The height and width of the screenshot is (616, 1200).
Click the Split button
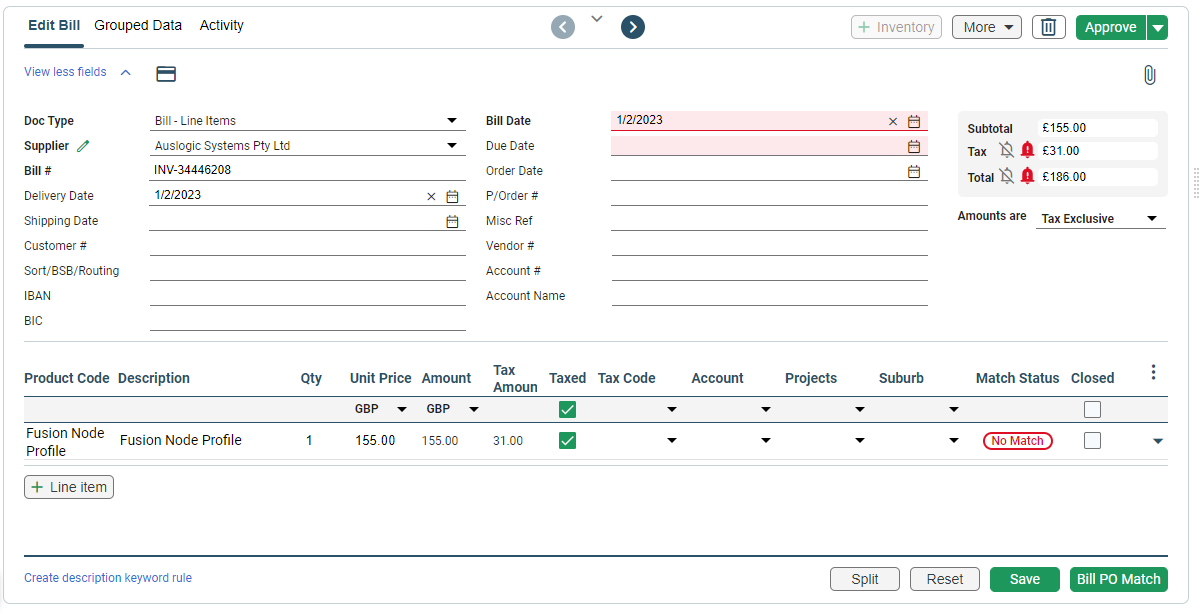[865, 579]
